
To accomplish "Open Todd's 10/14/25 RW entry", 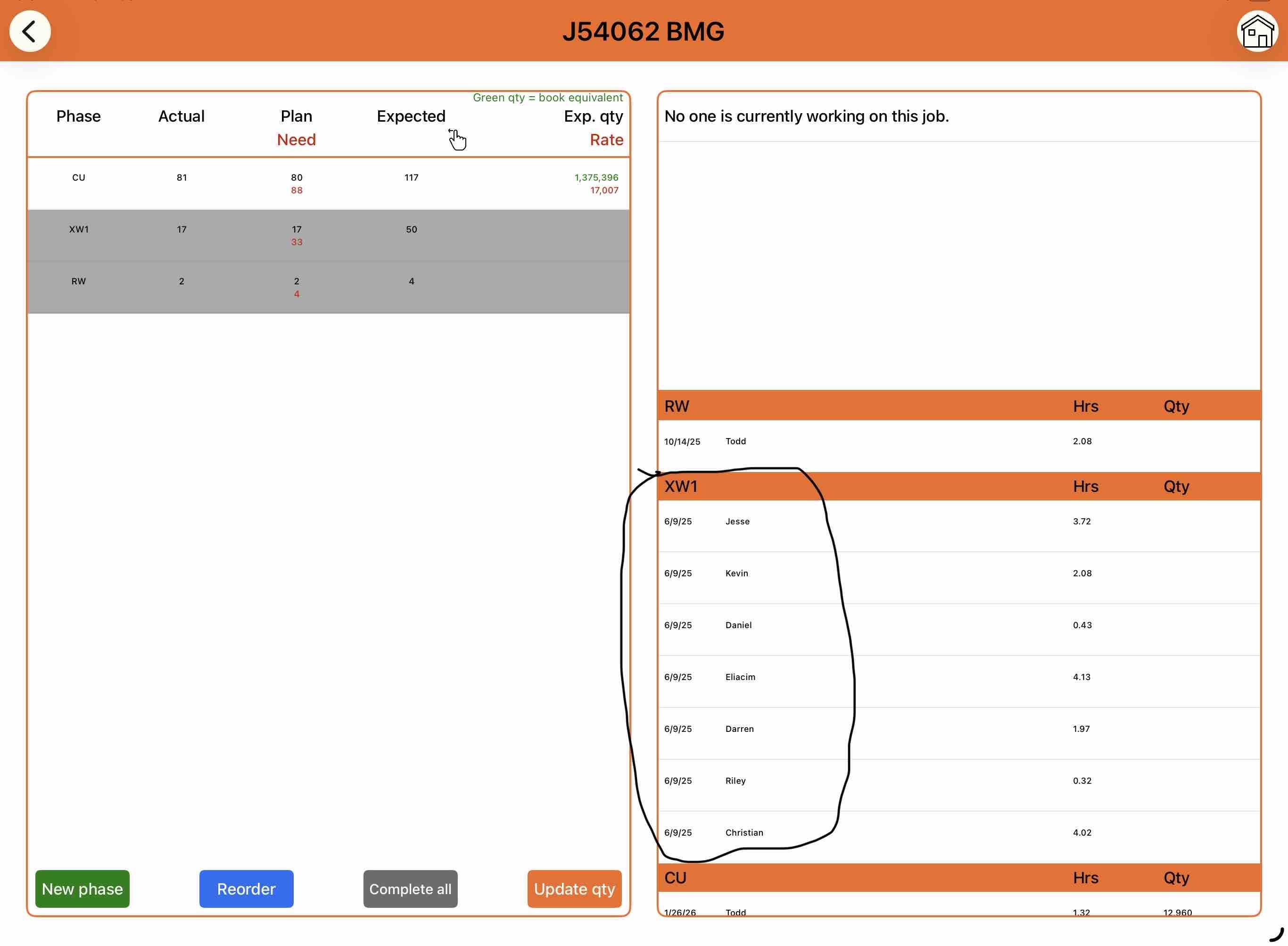I will [x=958, y=441].
